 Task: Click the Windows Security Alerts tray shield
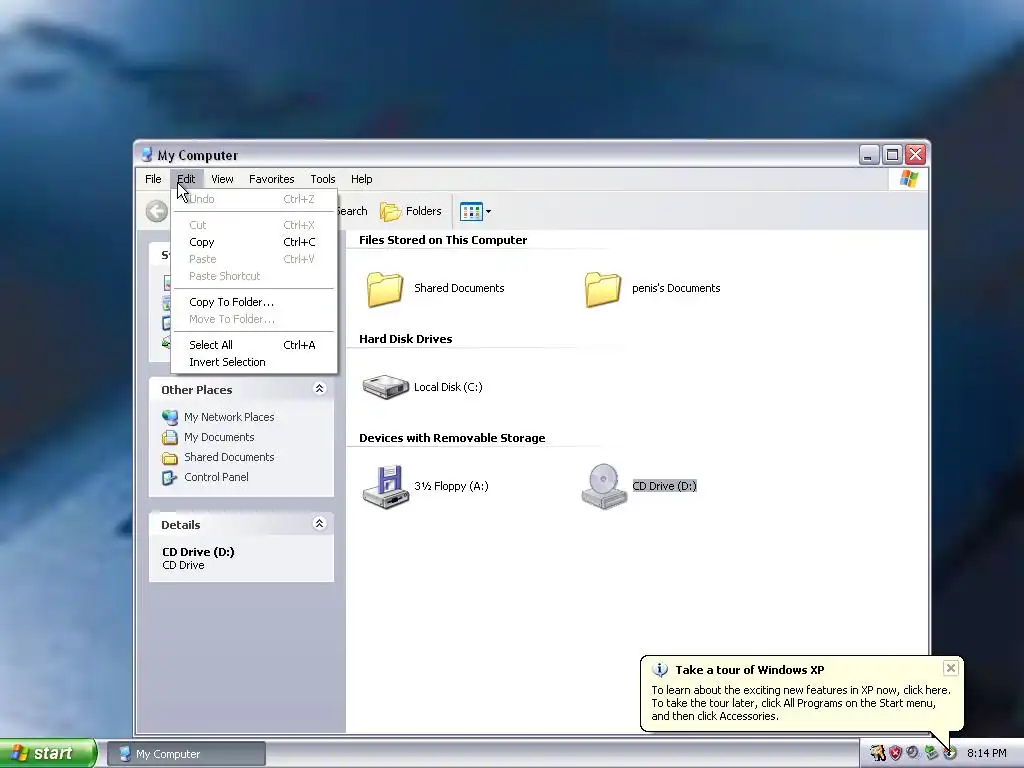(x=895, y=753)
